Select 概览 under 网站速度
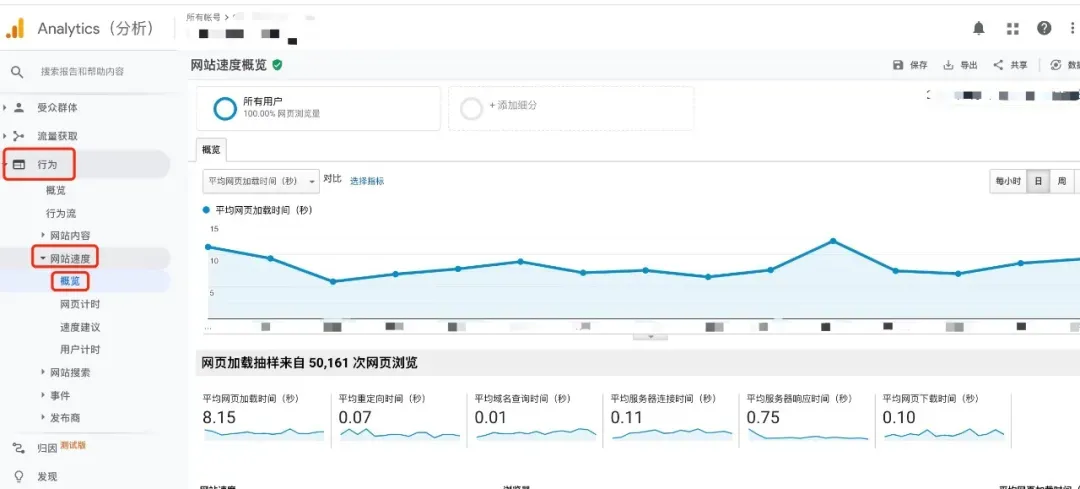Image resolution: width=1080 pixels, height=489 pixels. [x=70, y=281]
